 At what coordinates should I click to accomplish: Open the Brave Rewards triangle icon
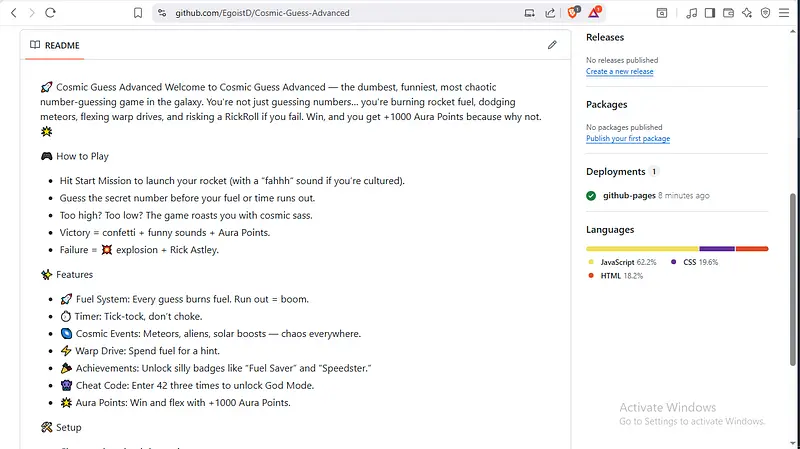[x=595, y=13]
